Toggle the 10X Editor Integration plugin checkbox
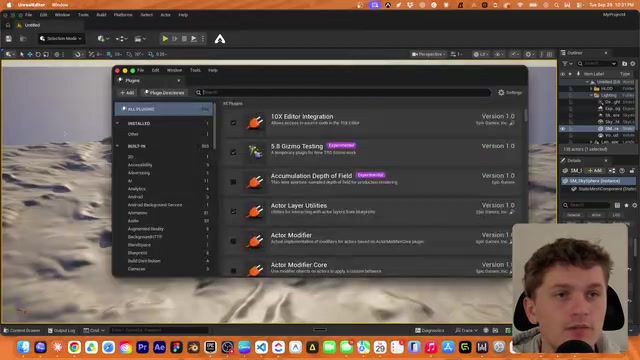Image resolution: width=640 pixels, height=360 pixels. 233,122
